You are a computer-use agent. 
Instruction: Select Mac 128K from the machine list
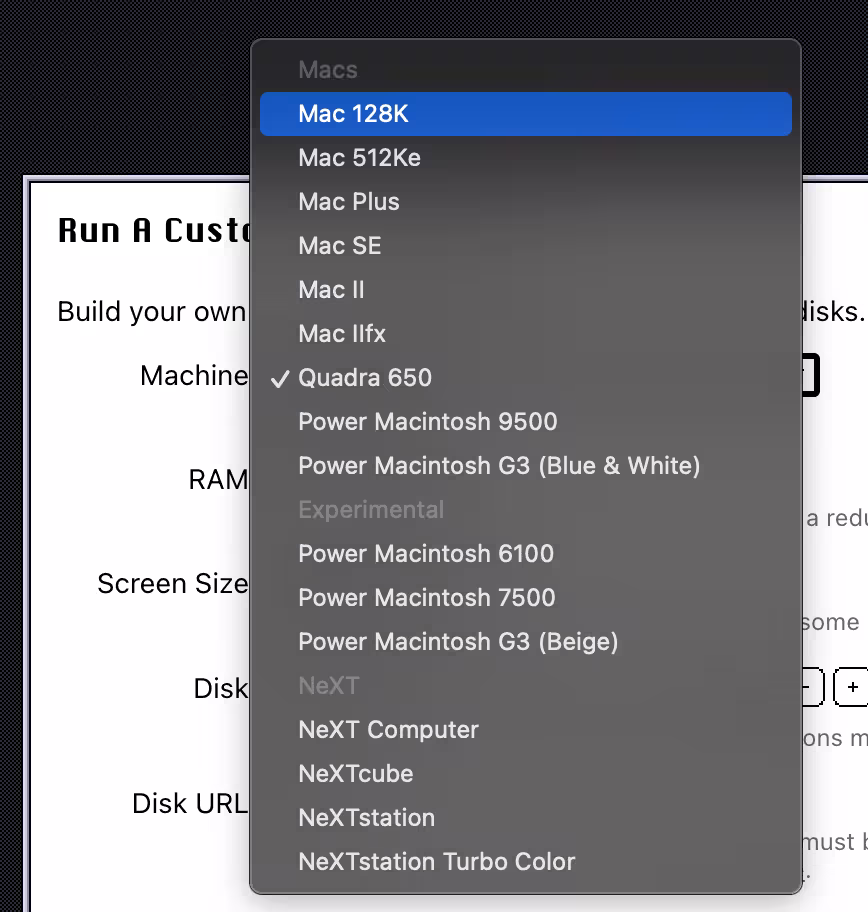pos(525,114)
